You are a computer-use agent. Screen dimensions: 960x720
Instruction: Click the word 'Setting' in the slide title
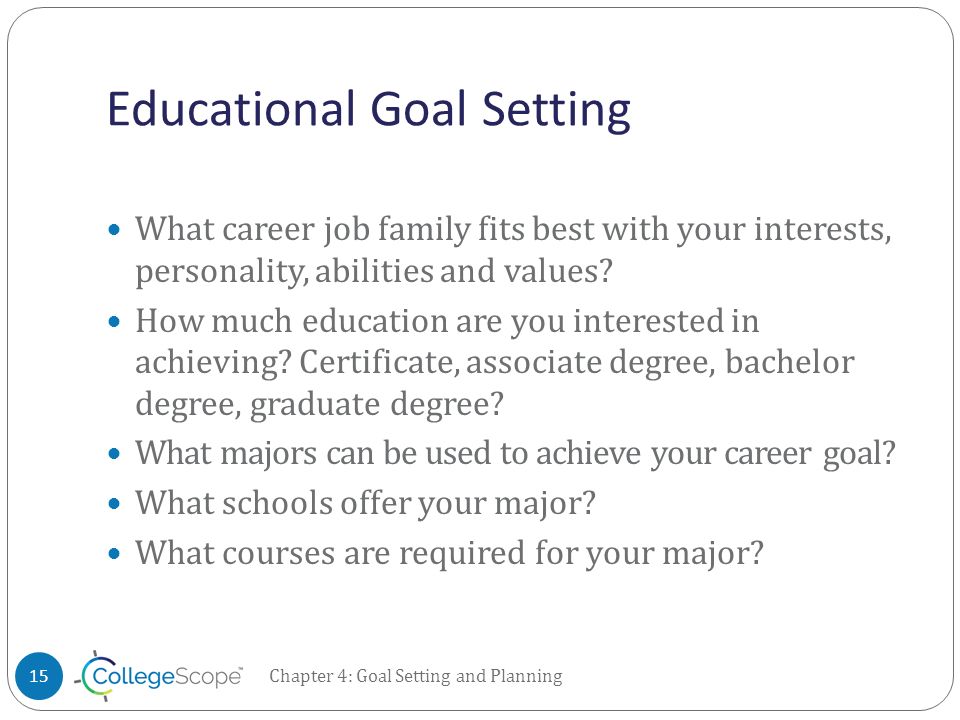coord(556,110)
